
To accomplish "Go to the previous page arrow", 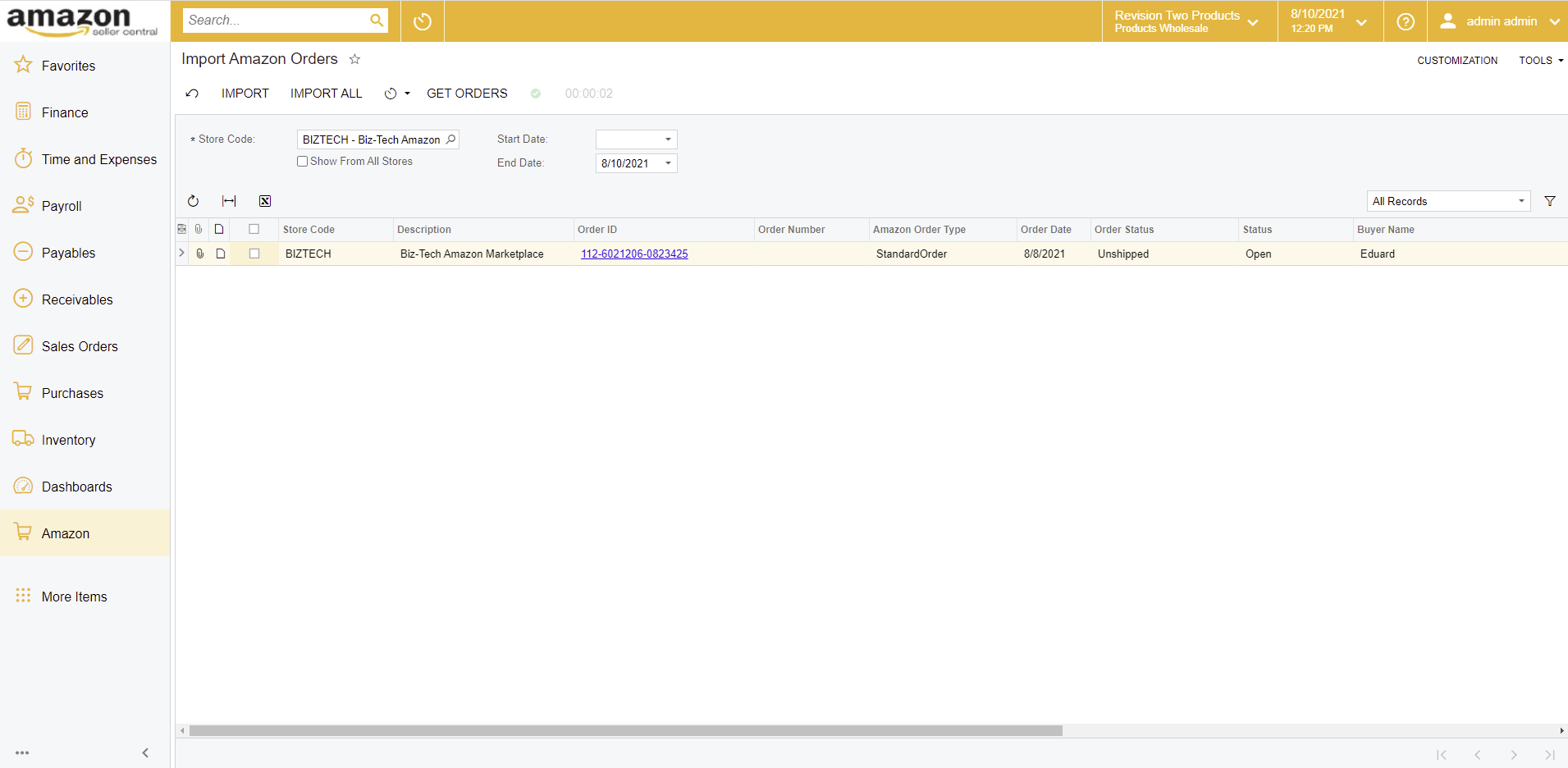I will (x=1477, y=755).
